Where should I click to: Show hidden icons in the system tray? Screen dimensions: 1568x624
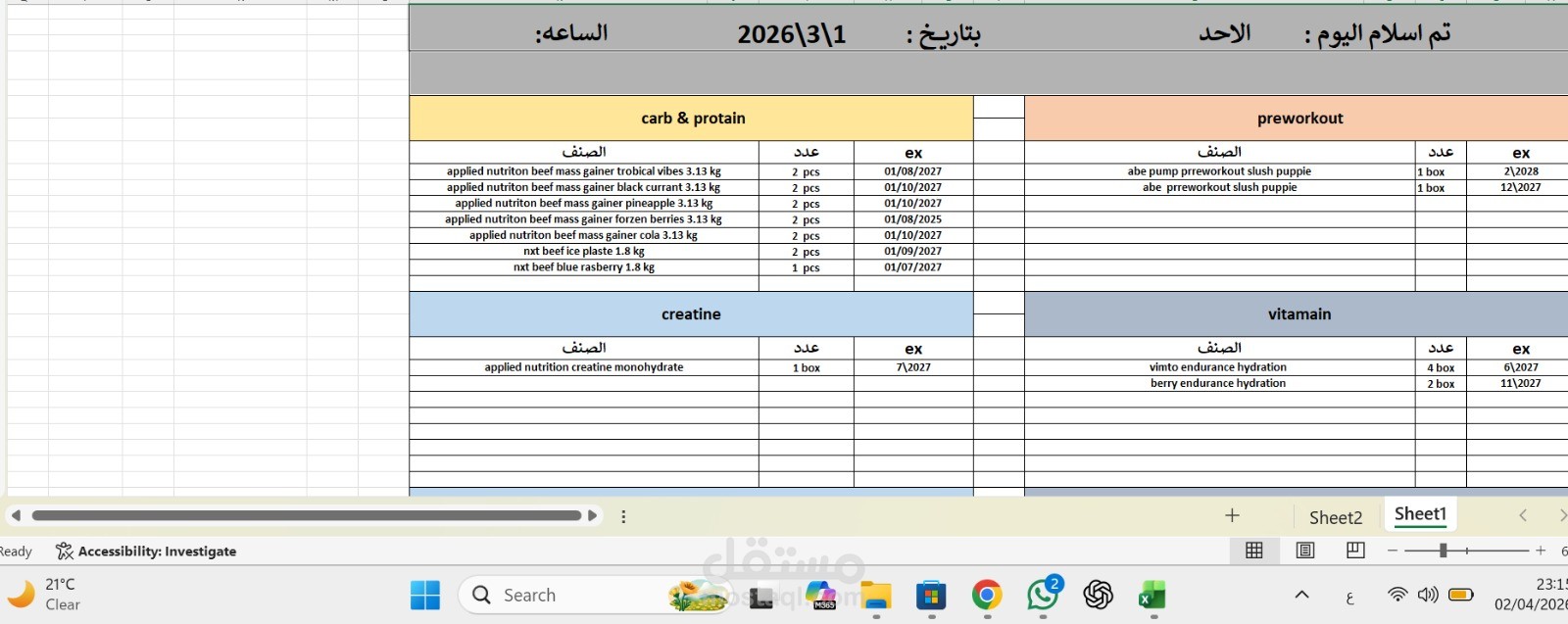point(1301,595)
